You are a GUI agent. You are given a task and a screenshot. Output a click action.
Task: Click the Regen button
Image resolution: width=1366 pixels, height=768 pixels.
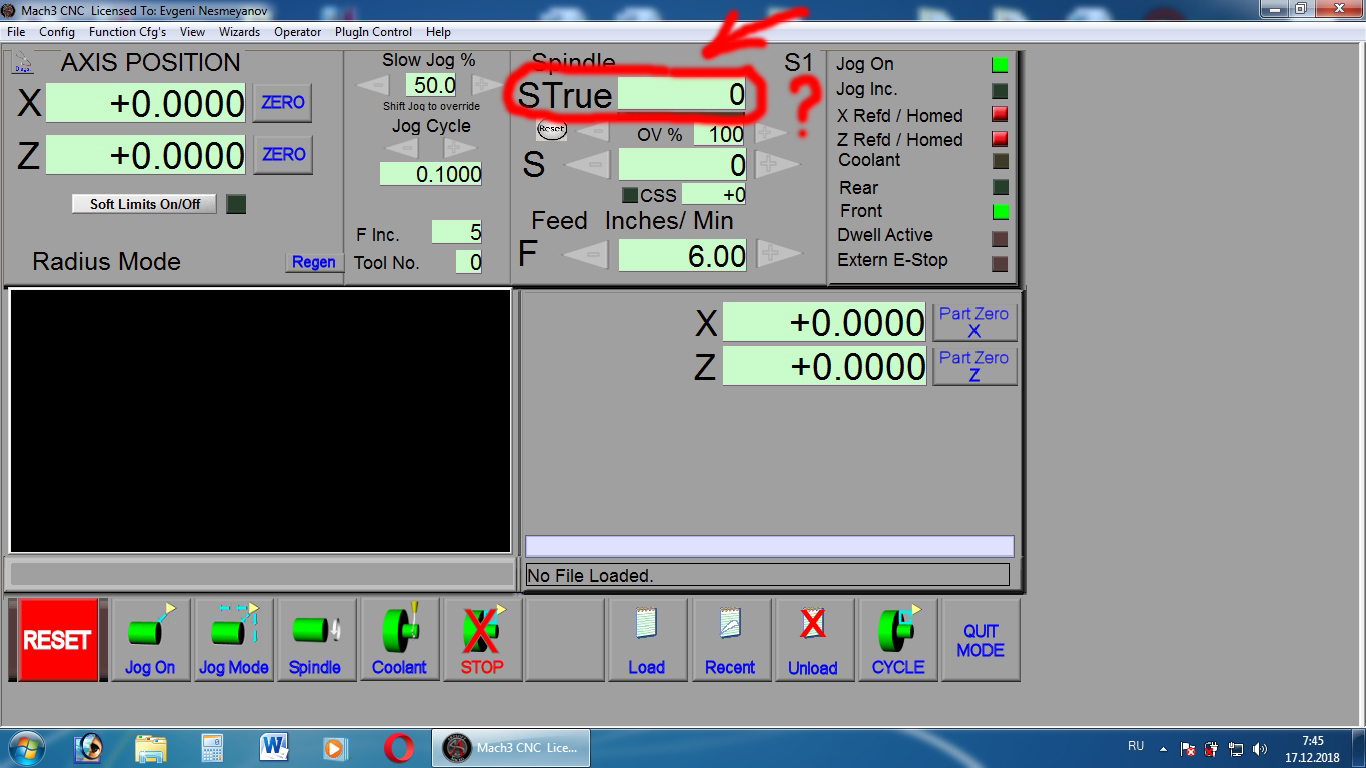pos(313,262)
